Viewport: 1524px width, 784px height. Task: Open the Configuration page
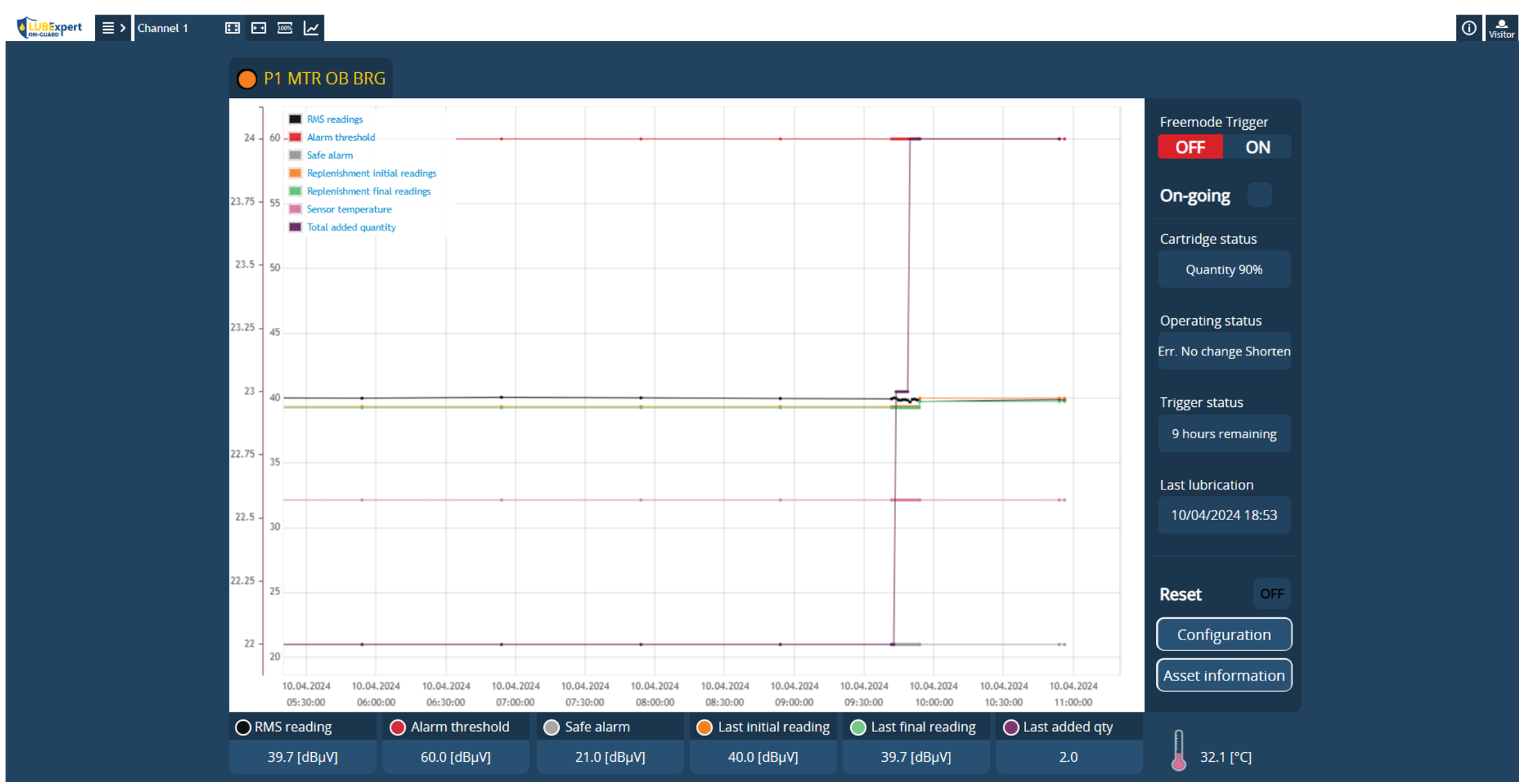1223,635
